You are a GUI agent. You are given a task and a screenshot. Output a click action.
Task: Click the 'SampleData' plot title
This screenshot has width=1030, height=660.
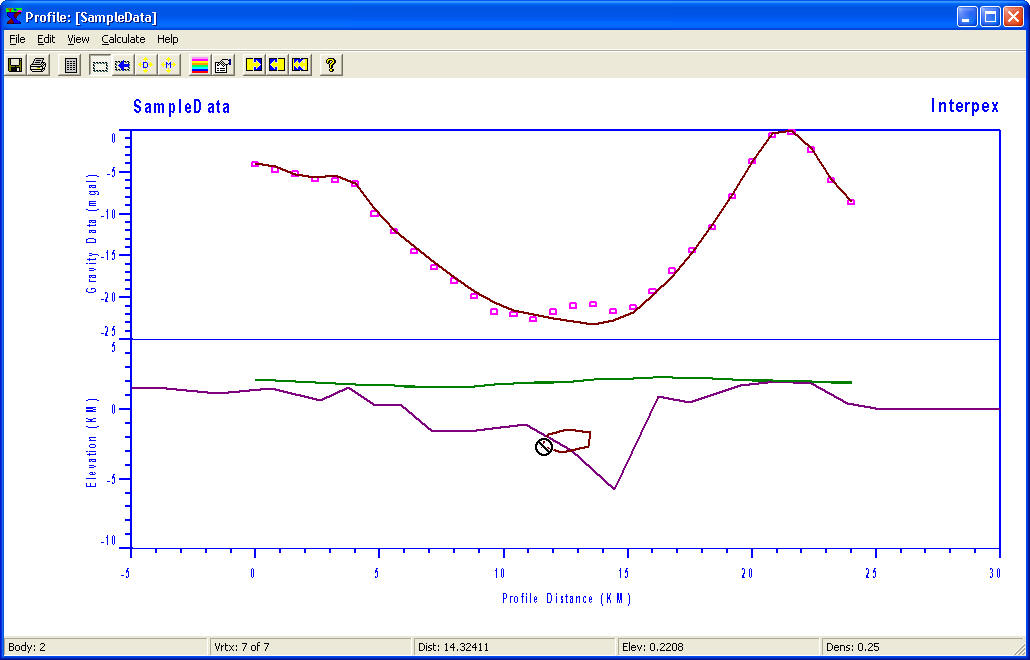(182, 106)
